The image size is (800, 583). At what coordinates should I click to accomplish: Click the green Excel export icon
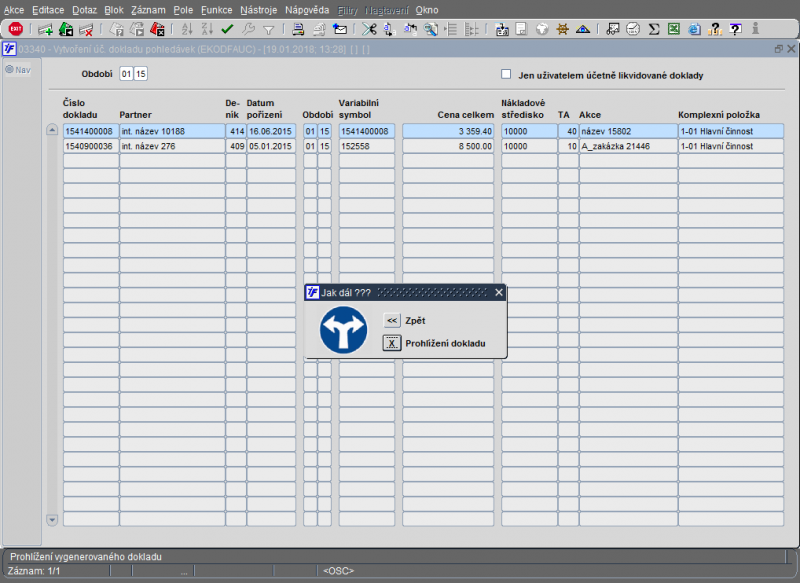pos(673,29)
